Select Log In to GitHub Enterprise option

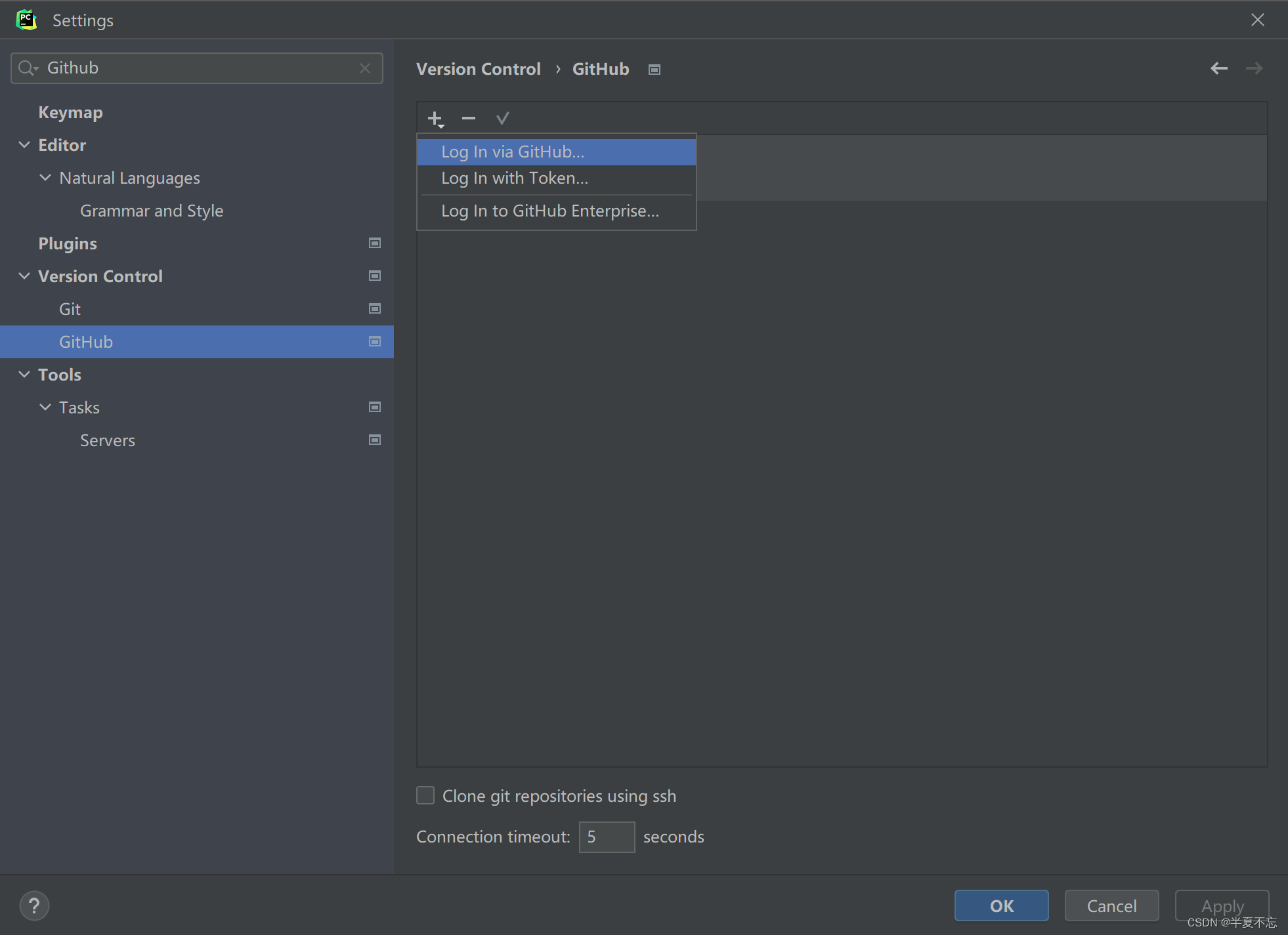549,211
